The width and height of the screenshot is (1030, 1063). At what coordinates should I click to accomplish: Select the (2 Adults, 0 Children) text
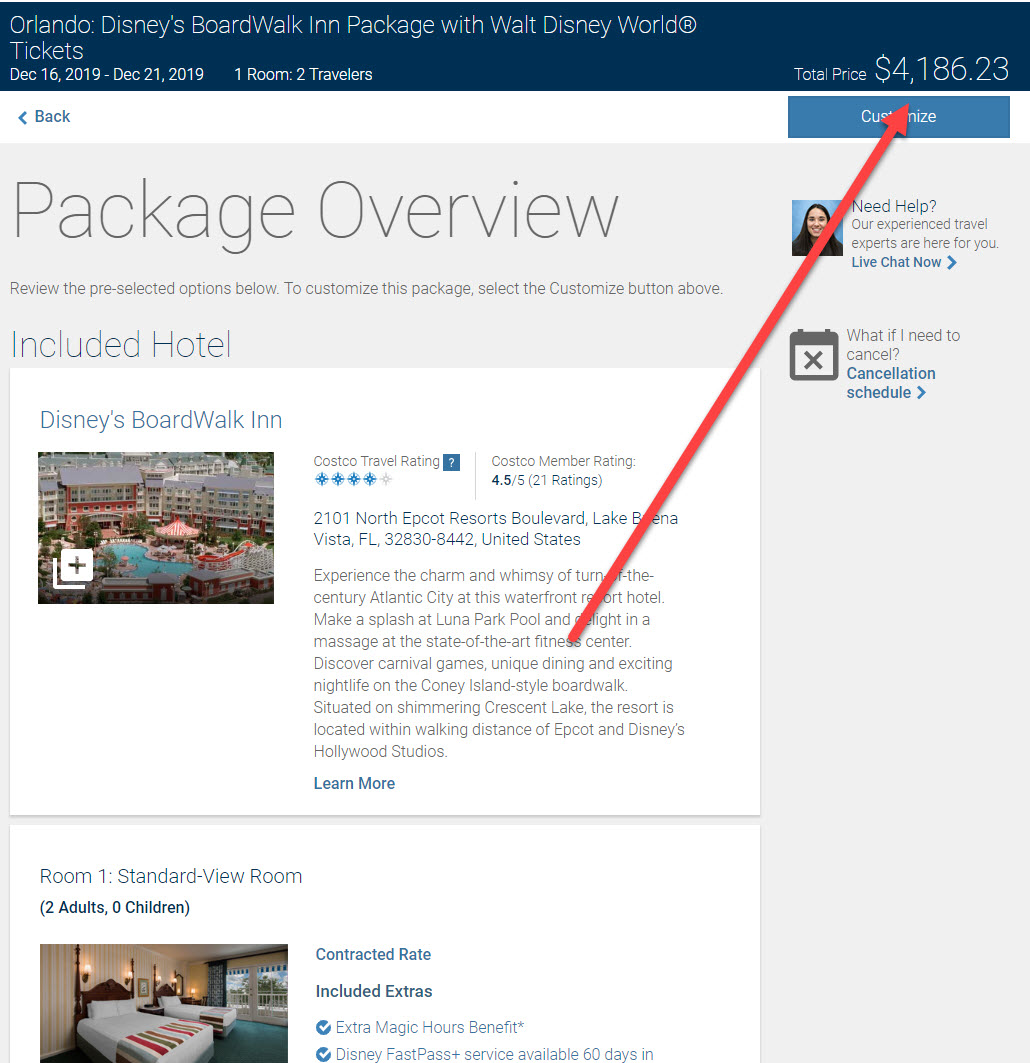(115, 907)
